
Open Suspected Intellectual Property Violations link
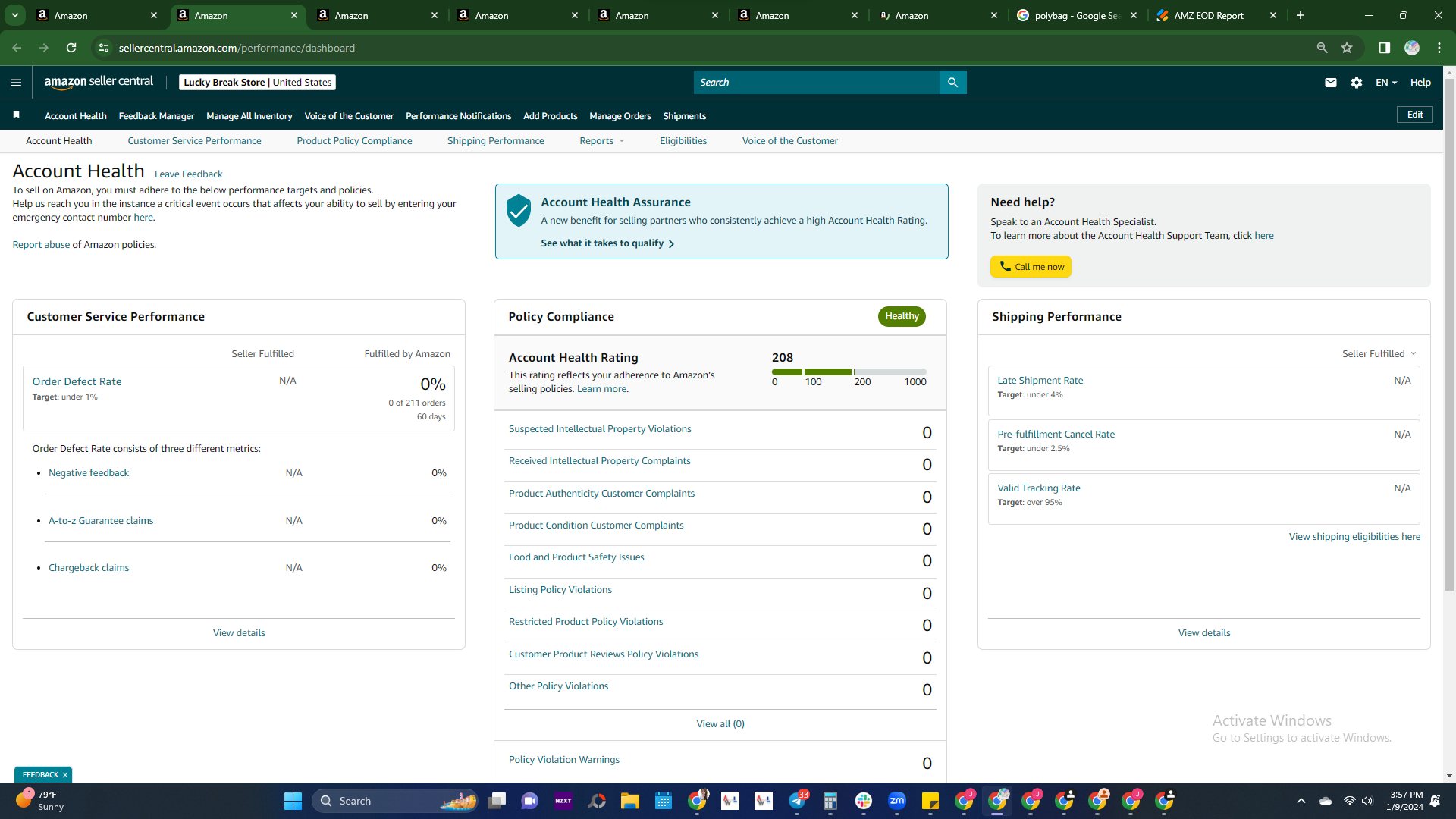(x=600, y=429)
